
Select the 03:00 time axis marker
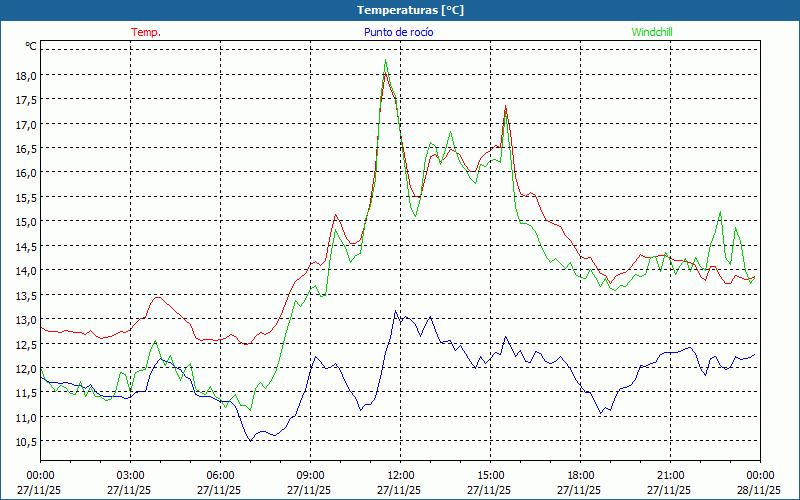[x=130, y=474]
